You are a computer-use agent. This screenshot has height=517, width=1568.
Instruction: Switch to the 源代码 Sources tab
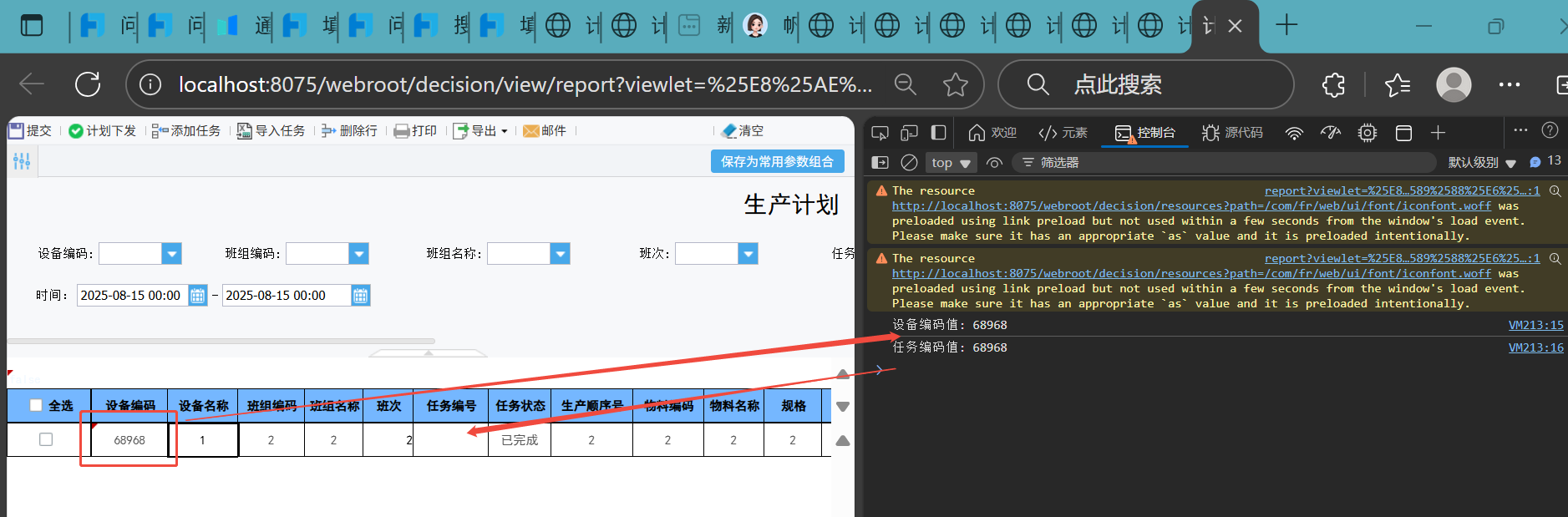(1232, 133)
